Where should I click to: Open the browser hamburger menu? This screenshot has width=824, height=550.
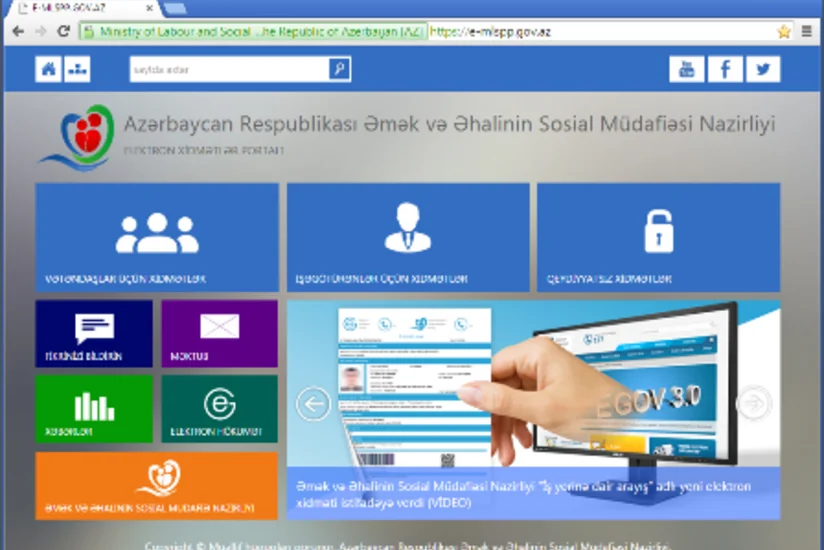807,32
